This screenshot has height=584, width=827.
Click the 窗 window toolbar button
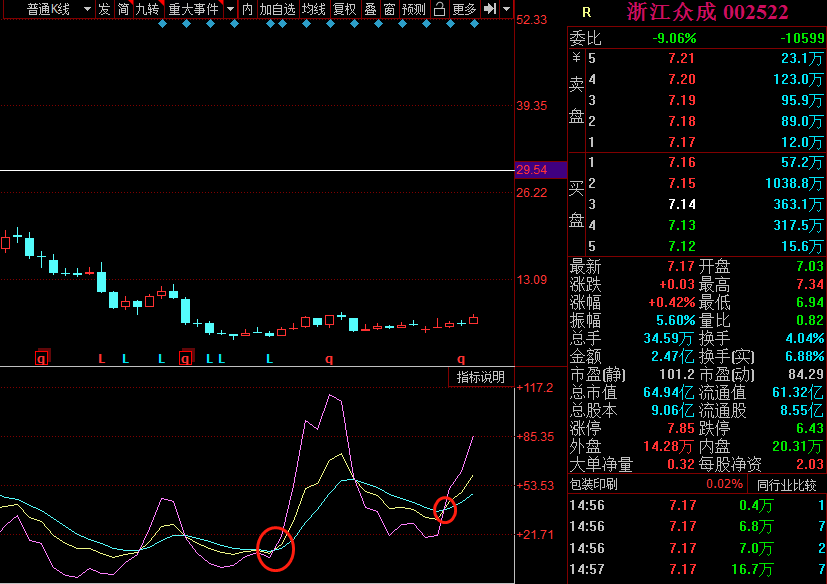(x=389, y=9)
